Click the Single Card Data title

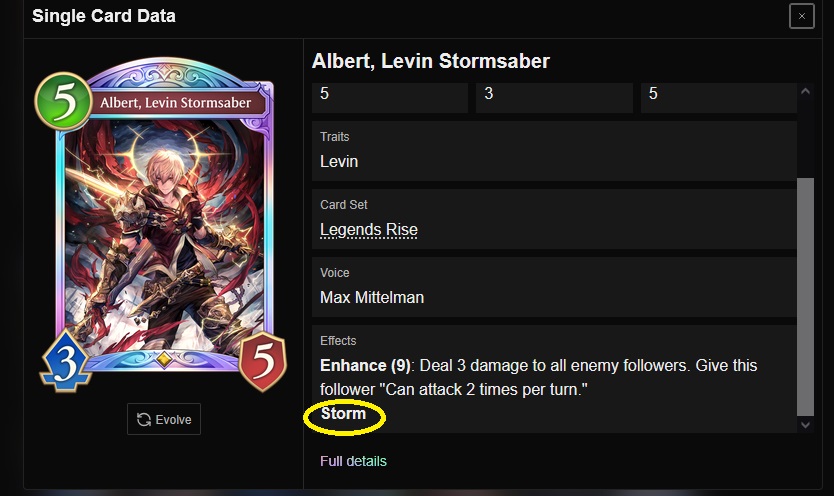point(104,16)
